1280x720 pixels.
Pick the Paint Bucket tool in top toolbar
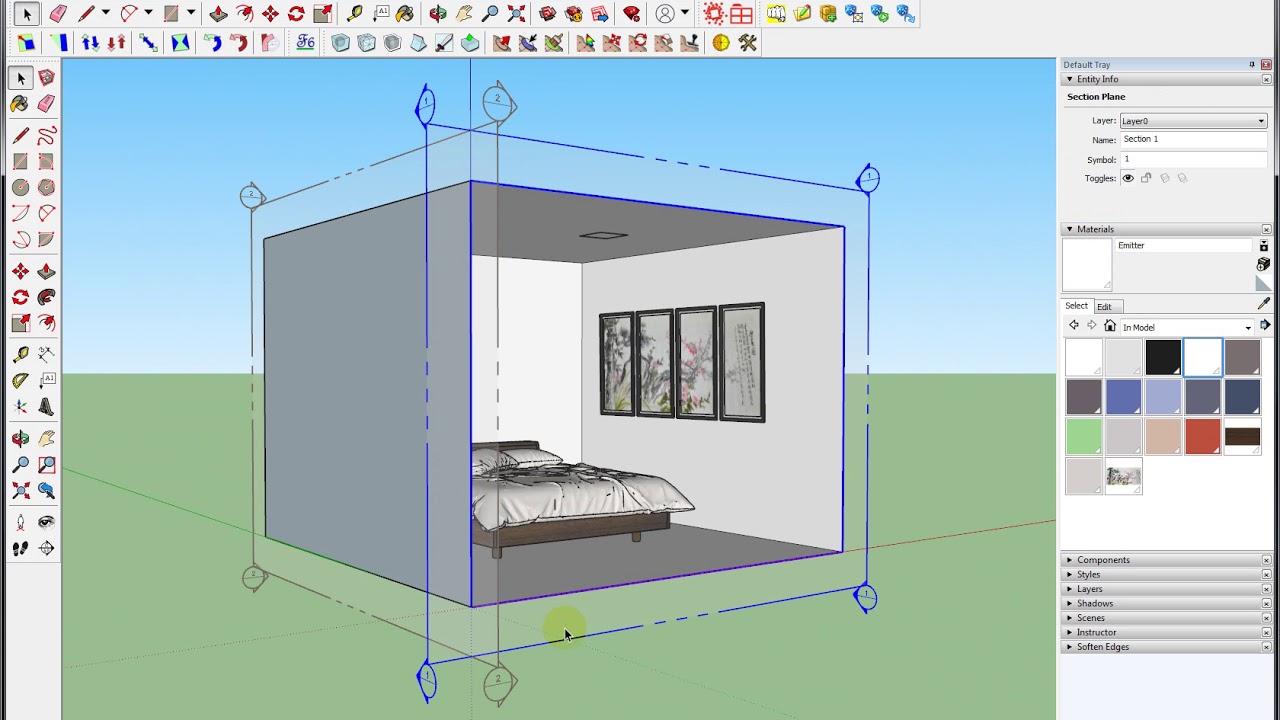pyautogui.click(x=405, y=14)
